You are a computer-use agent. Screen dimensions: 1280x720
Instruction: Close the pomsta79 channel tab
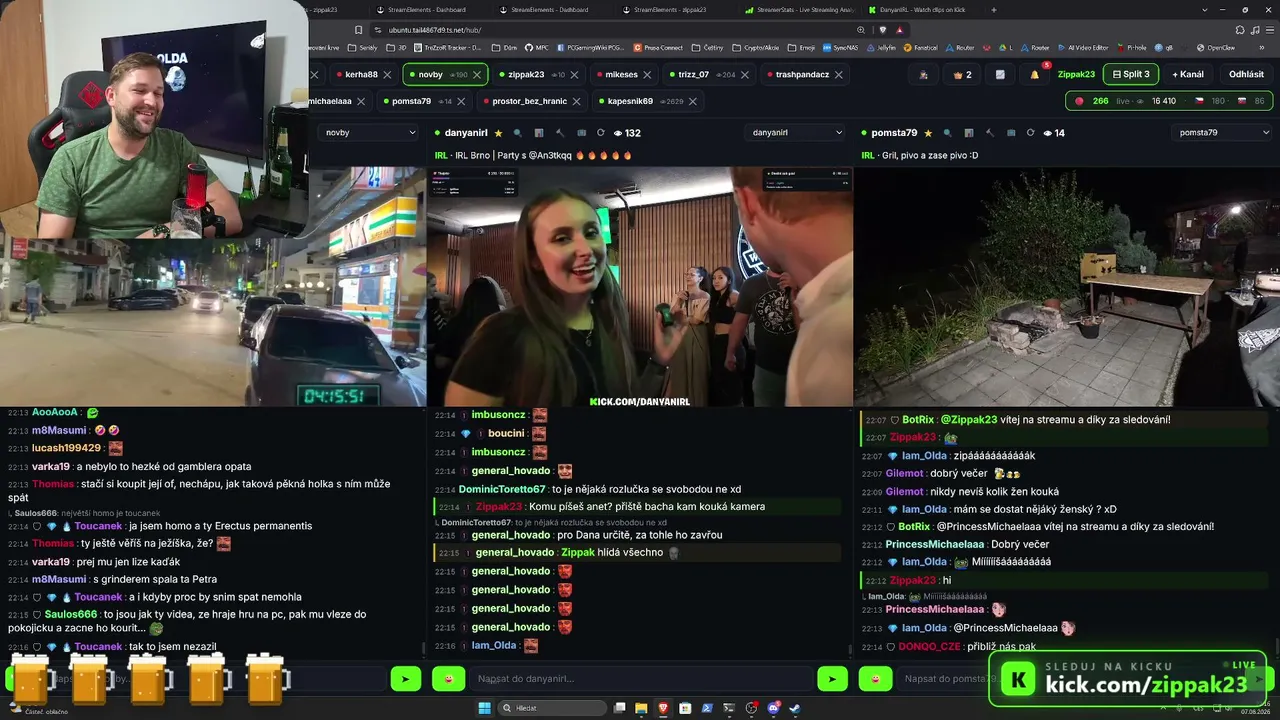click(461, 101)
